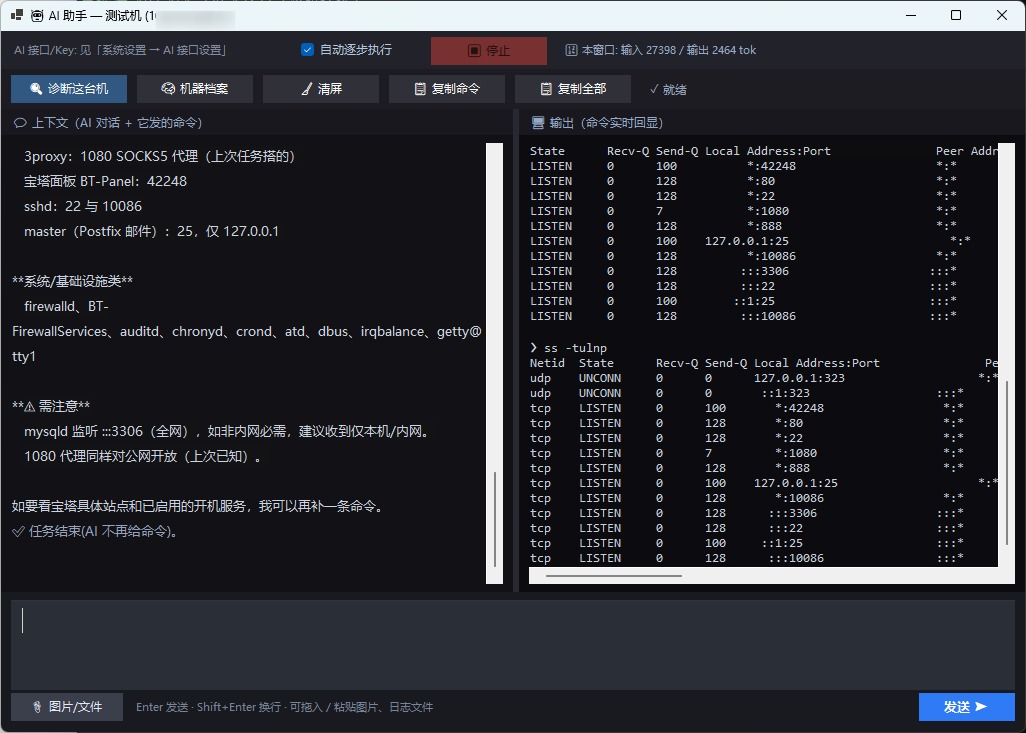1026x733 pixels.
Task: Click the '3proxy: 1080 SOCKS5 代理' line
Action: point(160,156)
